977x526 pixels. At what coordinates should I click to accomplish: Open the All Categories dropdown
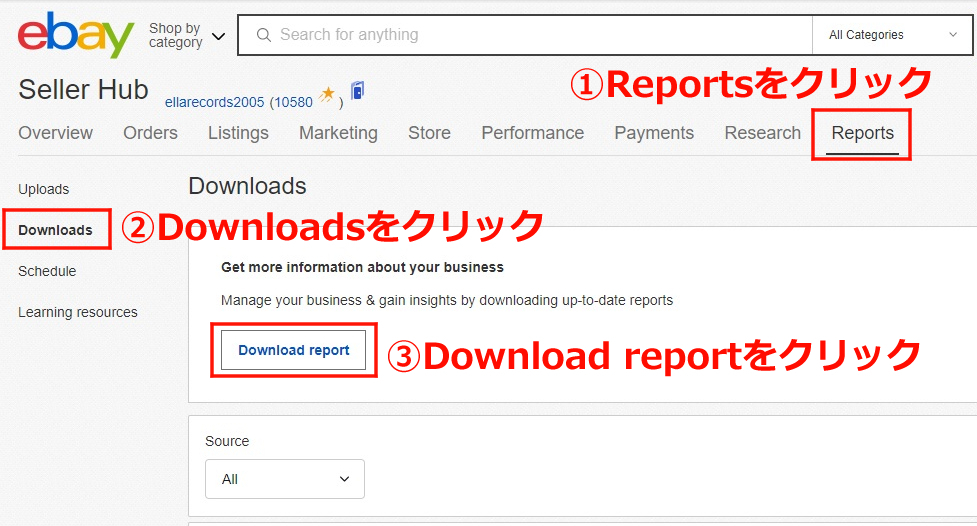coord(892,35)
